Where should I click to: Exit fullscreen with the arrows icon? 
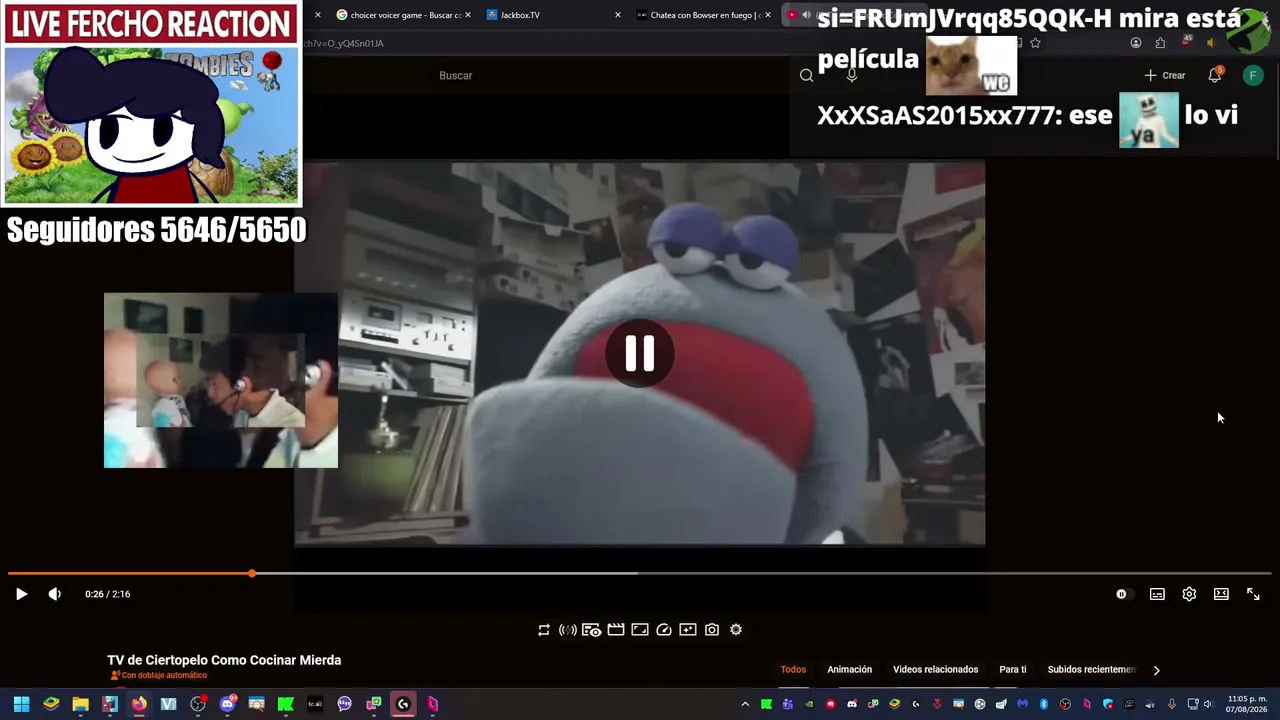pyautogui.click(x=1253, y=594)
